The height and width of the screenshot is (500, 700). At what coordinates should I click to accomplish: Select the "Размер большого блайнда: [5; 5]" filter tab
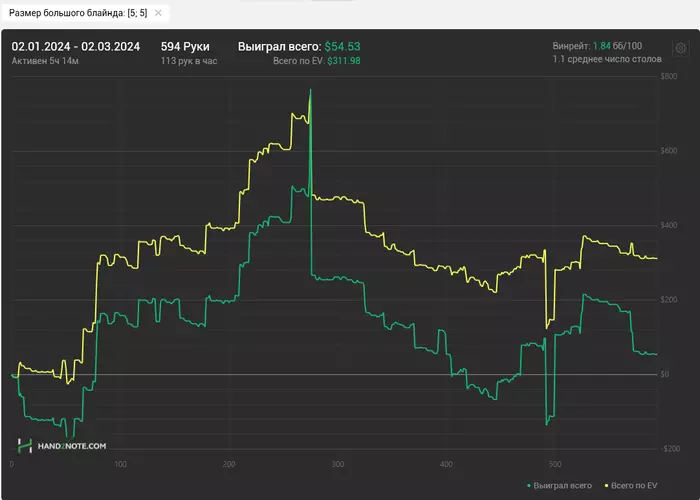click(78, 13)
